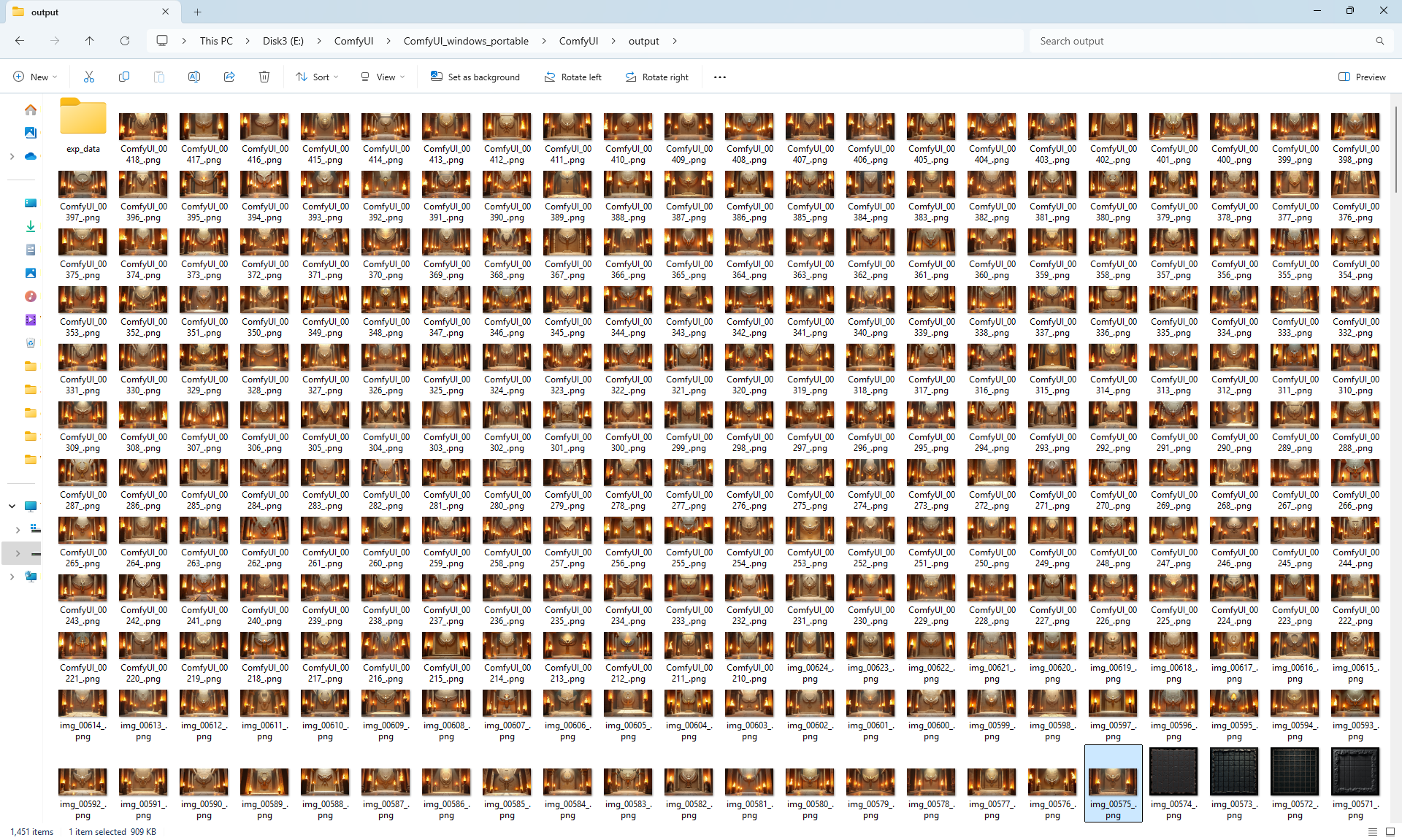The height and width of the screenshot is (840, 1402).
Task: Open a new tab
Action: pyautogui.click(x=197, y=12)
